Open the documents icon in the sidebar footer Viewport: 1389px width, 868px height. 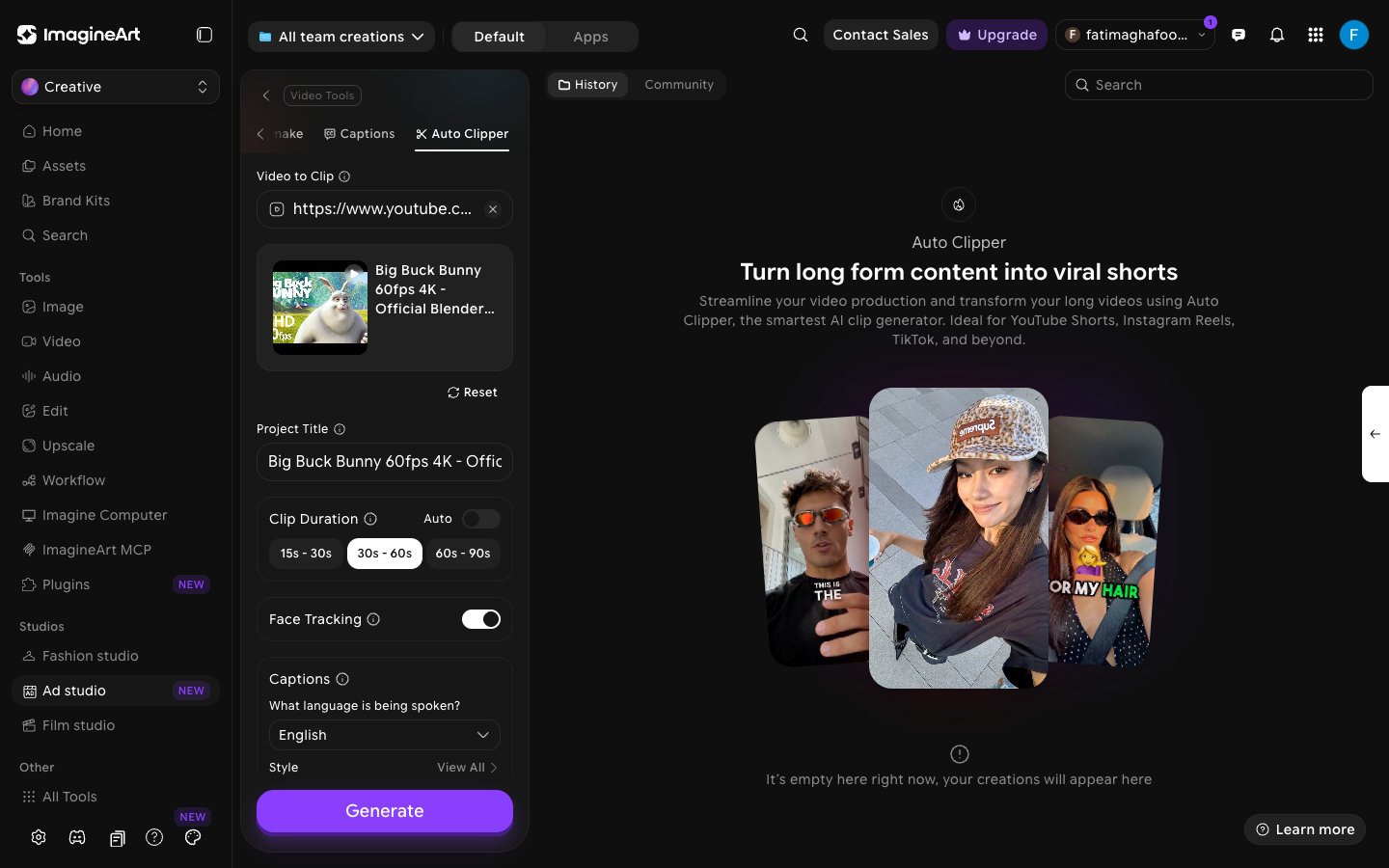tap(117, 838)
